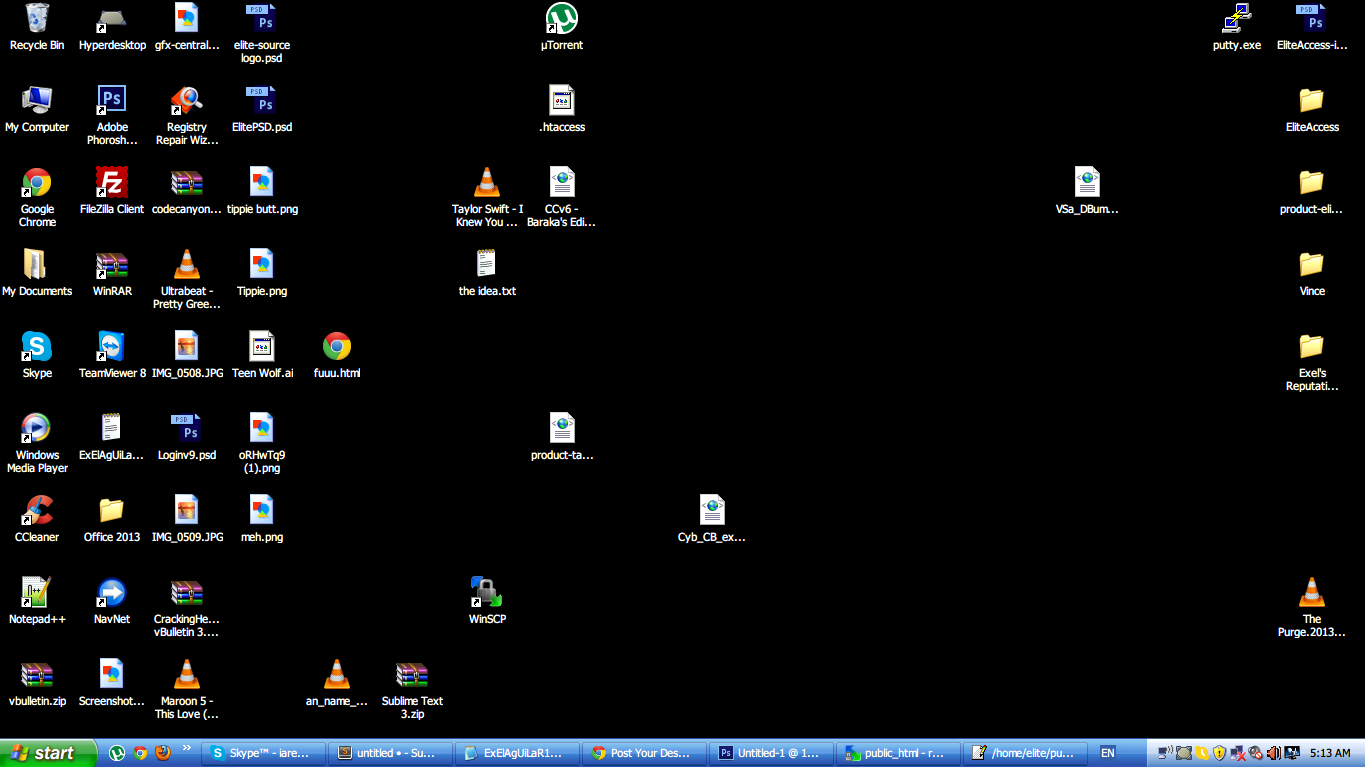
Task: Open the Notepad++ shortcut
Action: [x=37, y=593]
